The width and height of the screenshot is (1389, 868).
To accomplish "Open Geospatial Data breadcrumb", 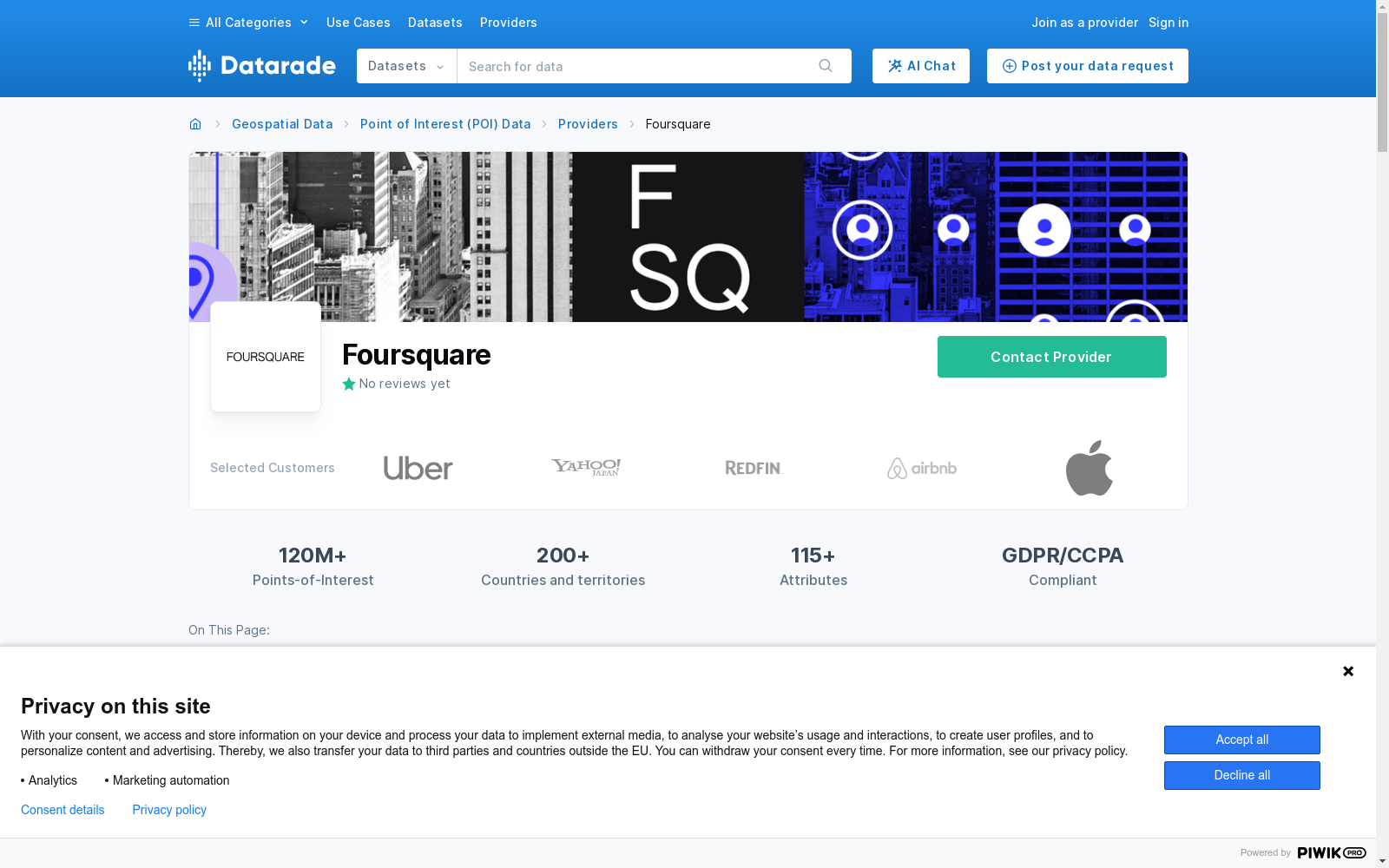I will click(282, 124).
